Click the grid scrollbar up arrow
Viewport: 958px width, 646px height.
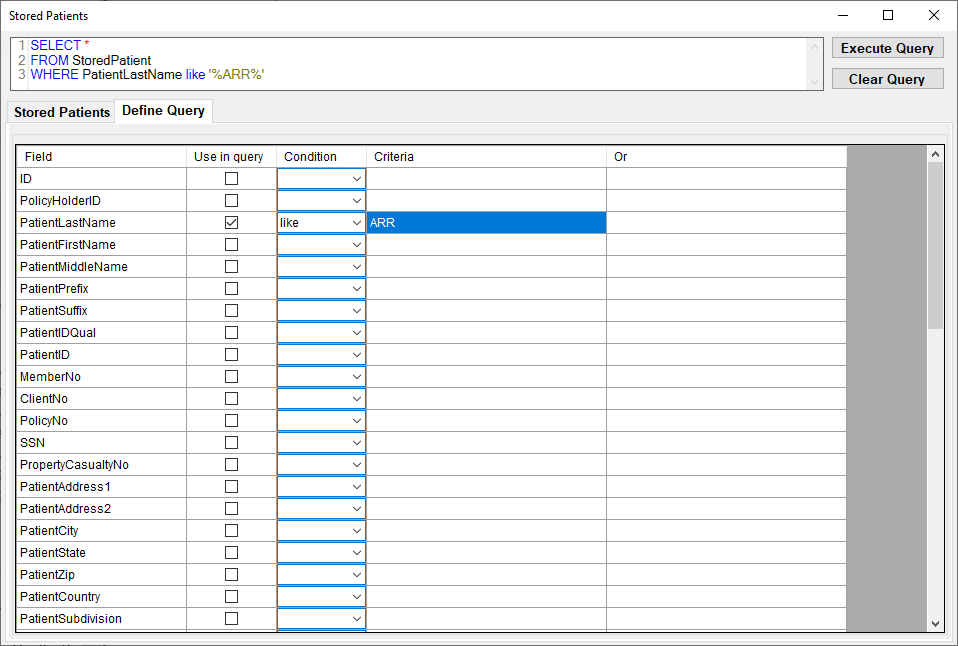tap(935, 155)
